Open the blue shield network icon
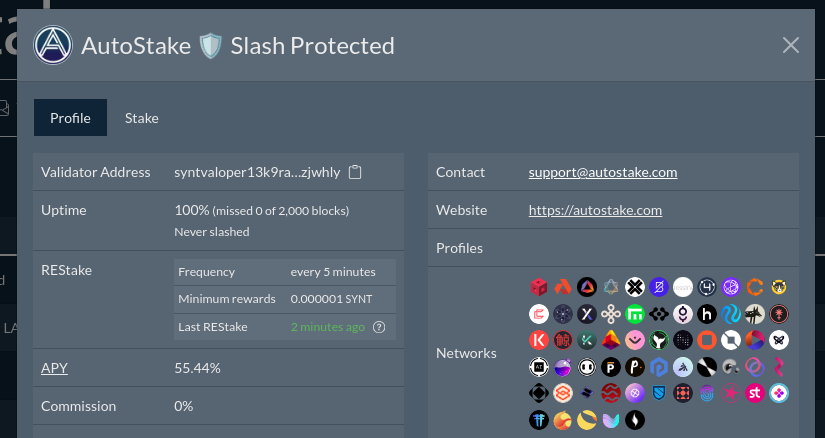This screenshot has width=825, height=438. pos(659,393)
